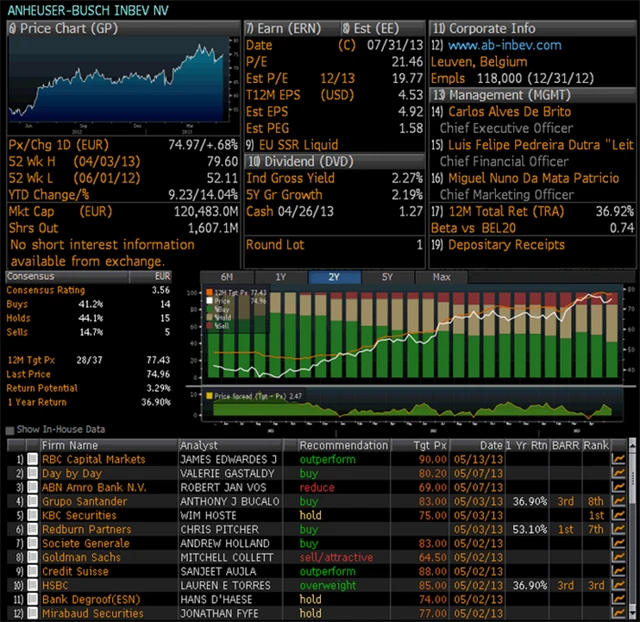640x622 pixels.
Task: Select the 5Y time range tab
Action: coord(379,277)
